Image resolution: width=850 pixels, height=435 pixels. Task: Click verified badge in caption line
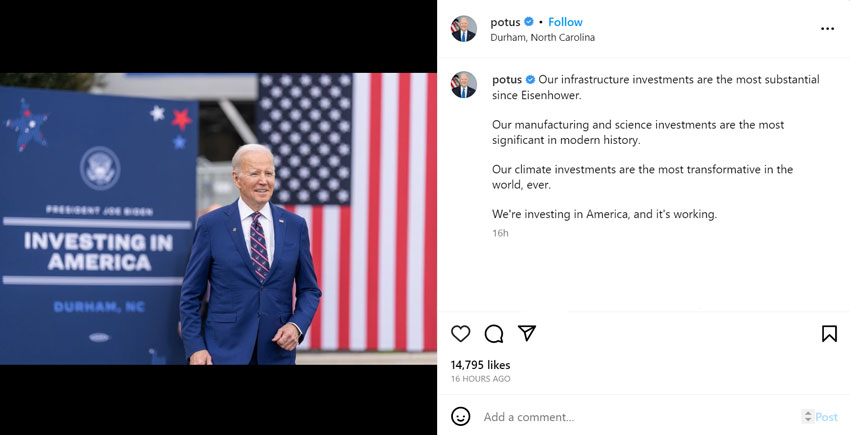click(x=531, y=79)
